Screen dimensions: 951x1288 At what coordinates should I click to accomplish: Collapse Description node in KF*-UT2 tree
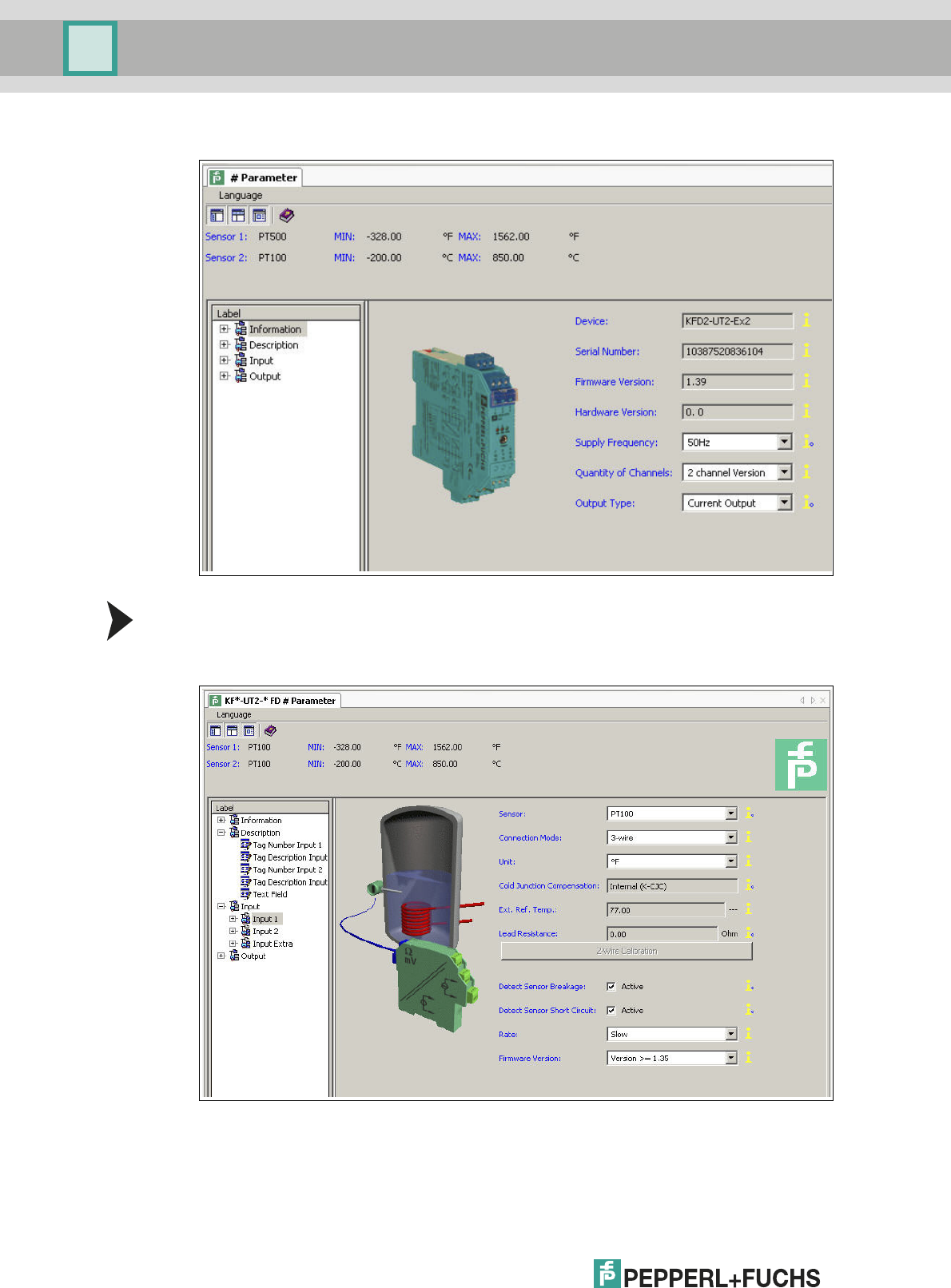coord(221,833)
